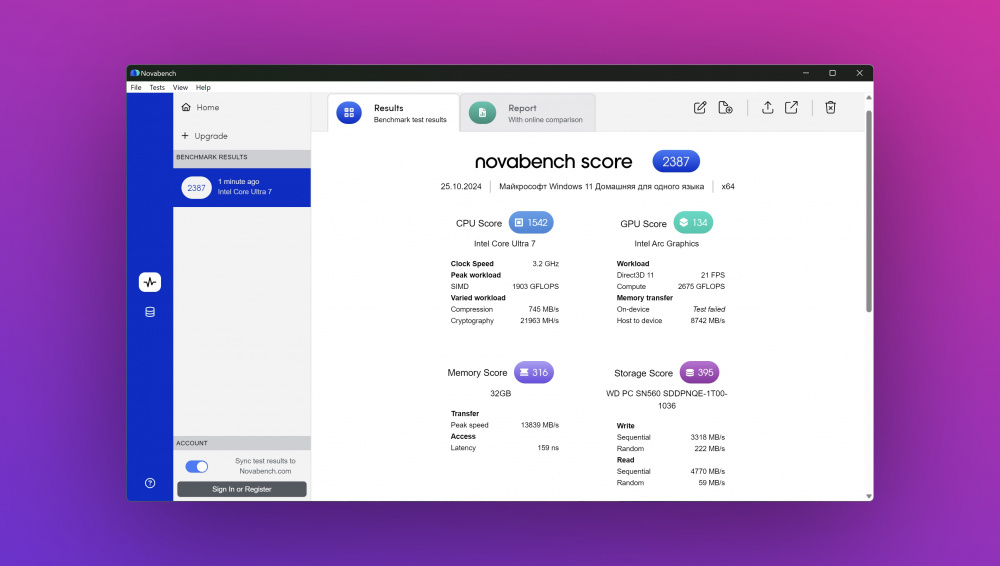Open the Help menu
Screen dimensions: 1000x566
[203, 87]
